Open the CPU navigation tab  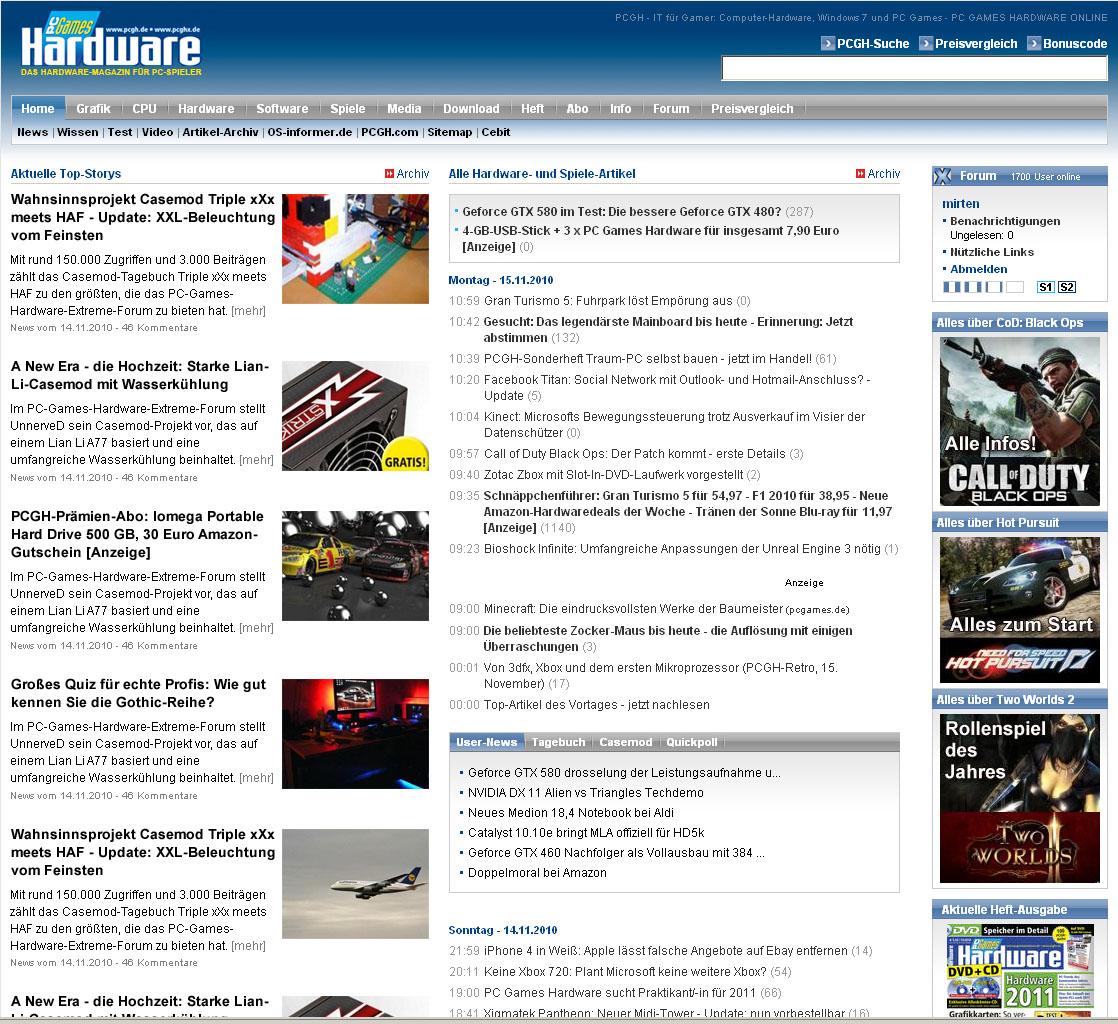144,108
